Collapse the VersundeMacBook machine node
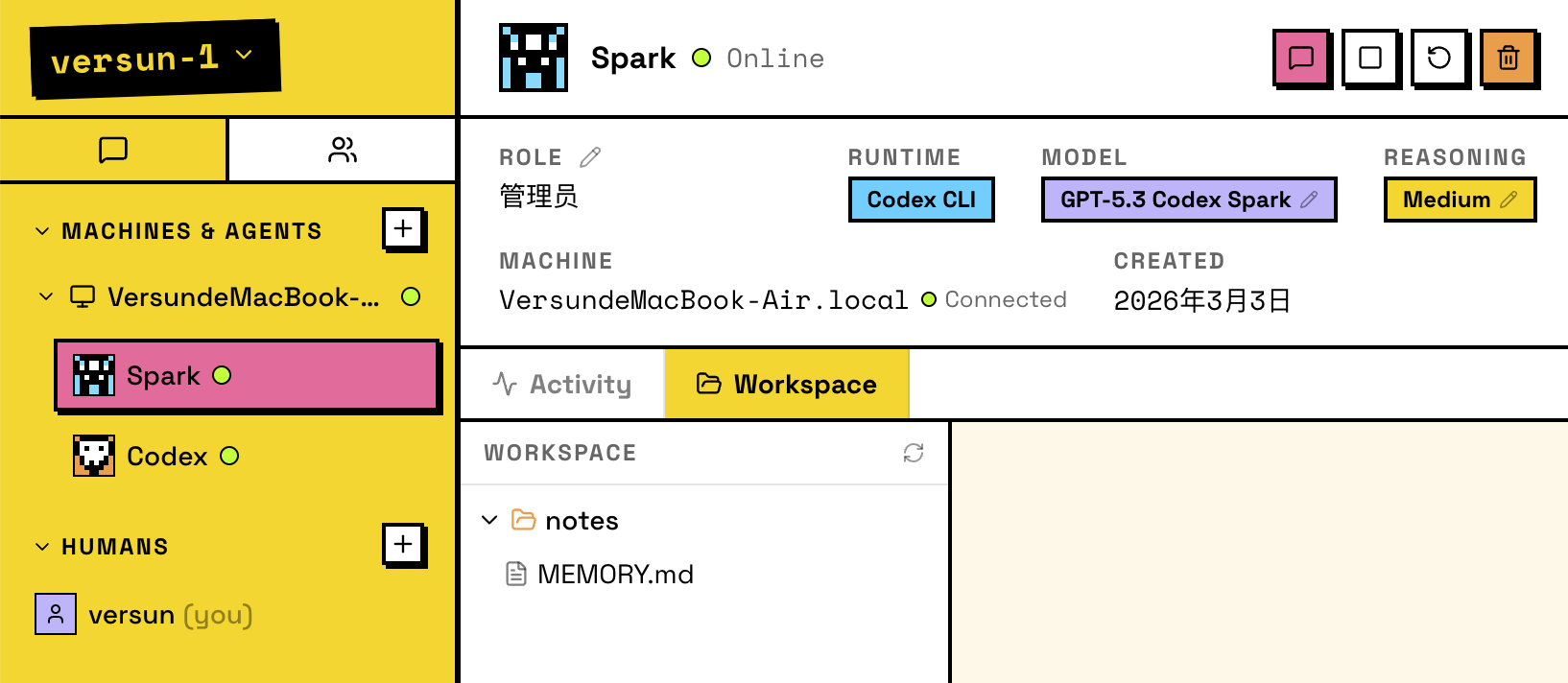The image size is (1568, 683). pyautogui.click(x=46, y=297)
